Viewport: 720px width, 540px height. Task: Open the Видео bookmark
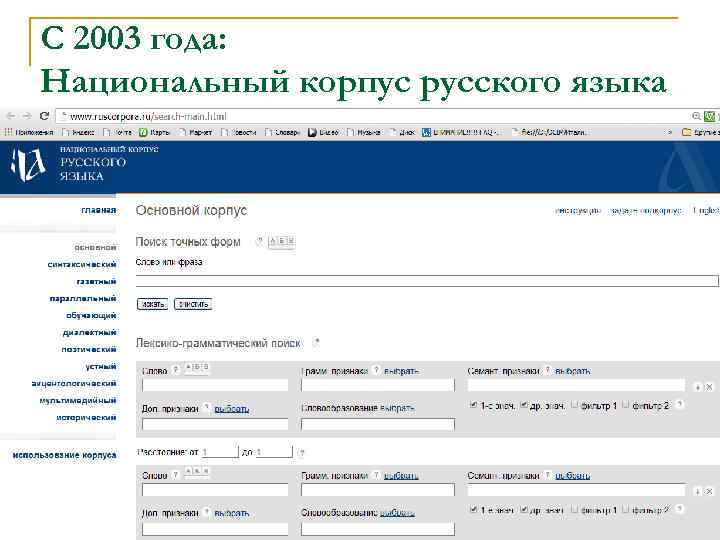[x=323, y=132]
